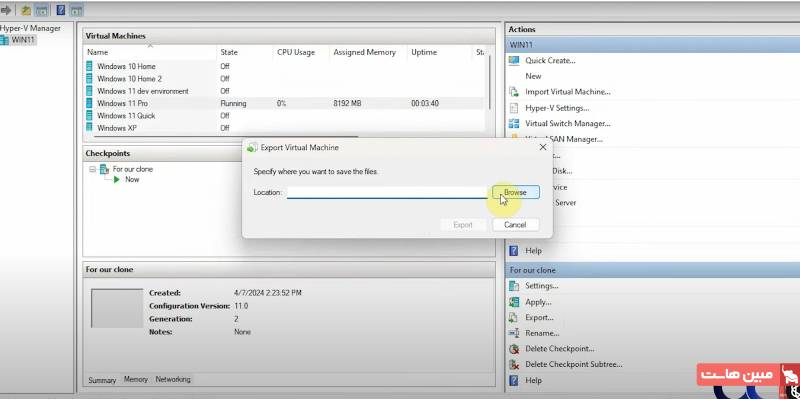Close the Export Virtual Machine dialog
The image size is (800, 400).
(x=542, y=147)
